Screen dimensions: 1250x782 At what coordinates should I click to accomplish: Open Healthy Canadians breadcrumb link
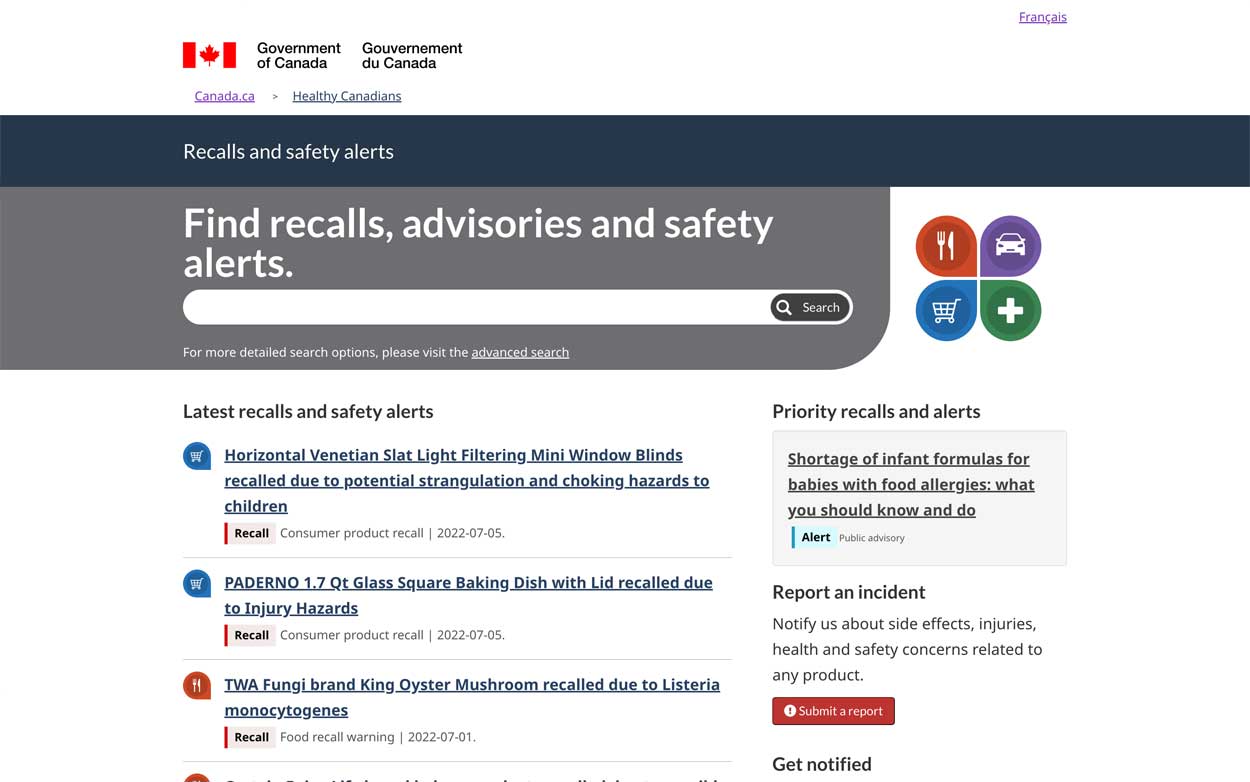tap(346, 96)
